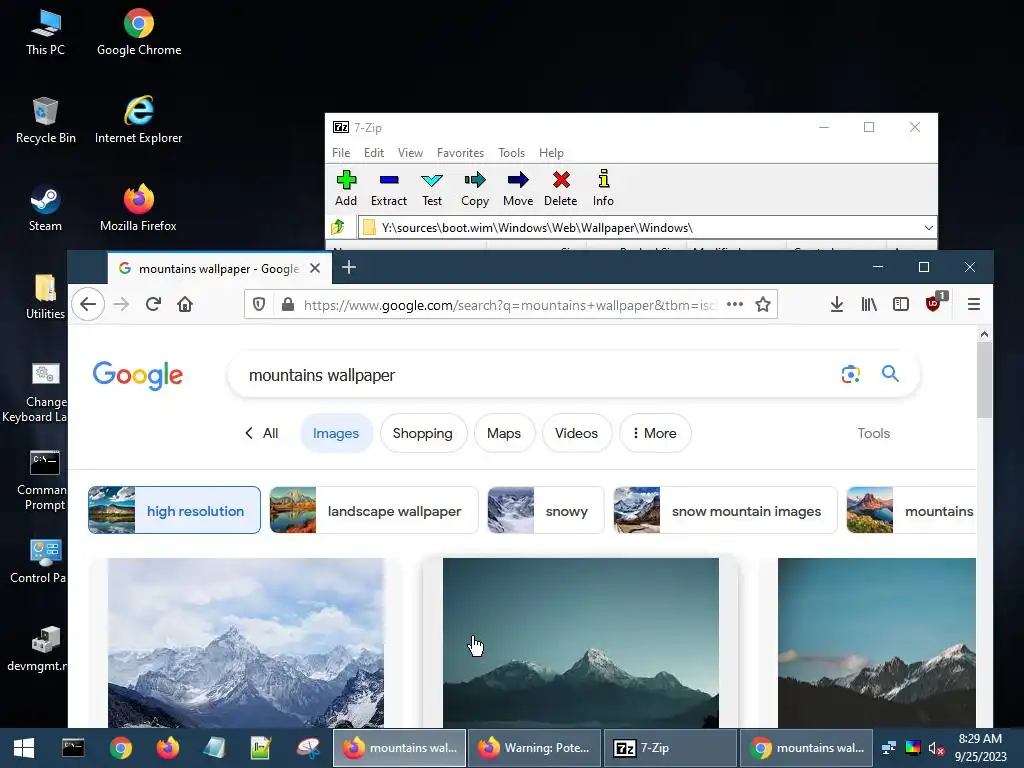The image size is (1024, 768).
Task: Click the muted volume tray icon
Action: point(936,748)
